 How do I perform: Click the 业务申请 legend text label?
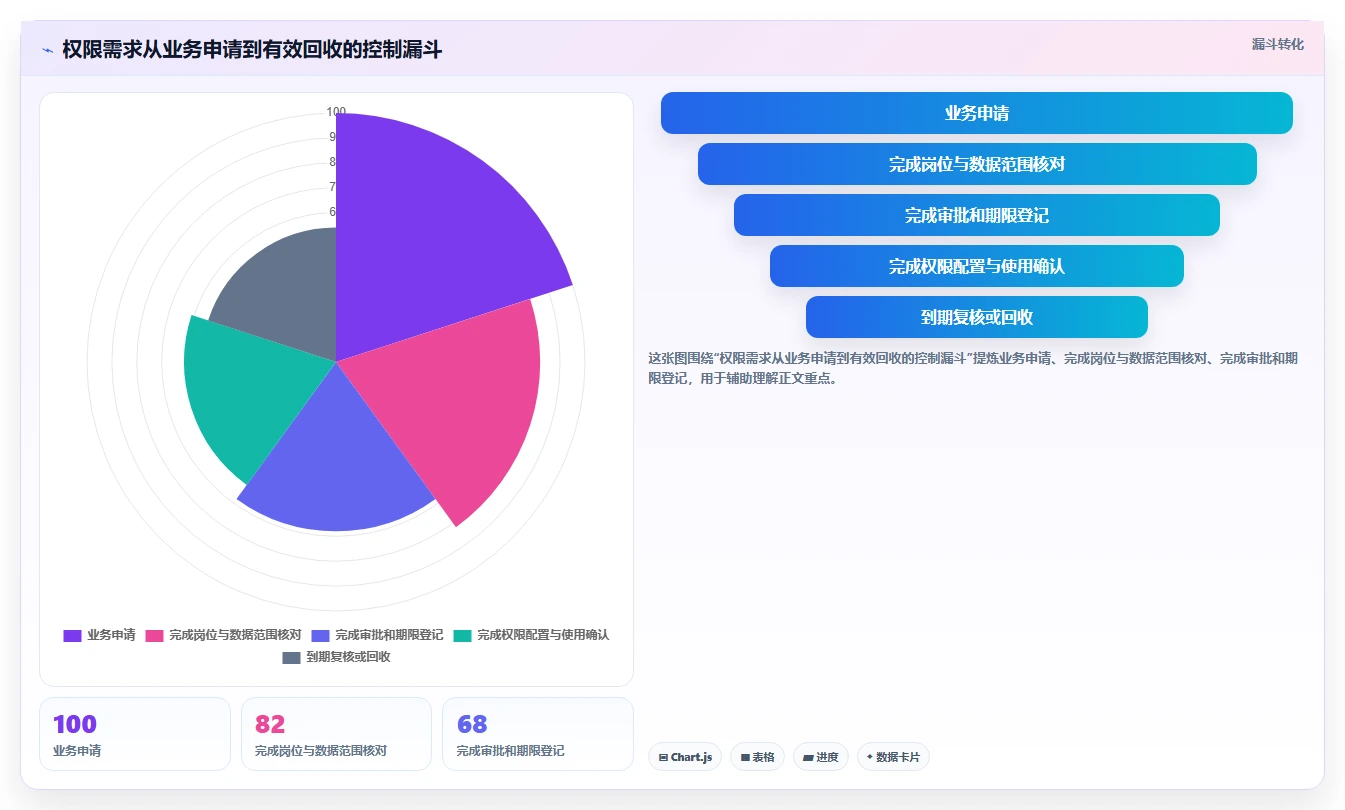pyautogui.click(x=111, y=635)
